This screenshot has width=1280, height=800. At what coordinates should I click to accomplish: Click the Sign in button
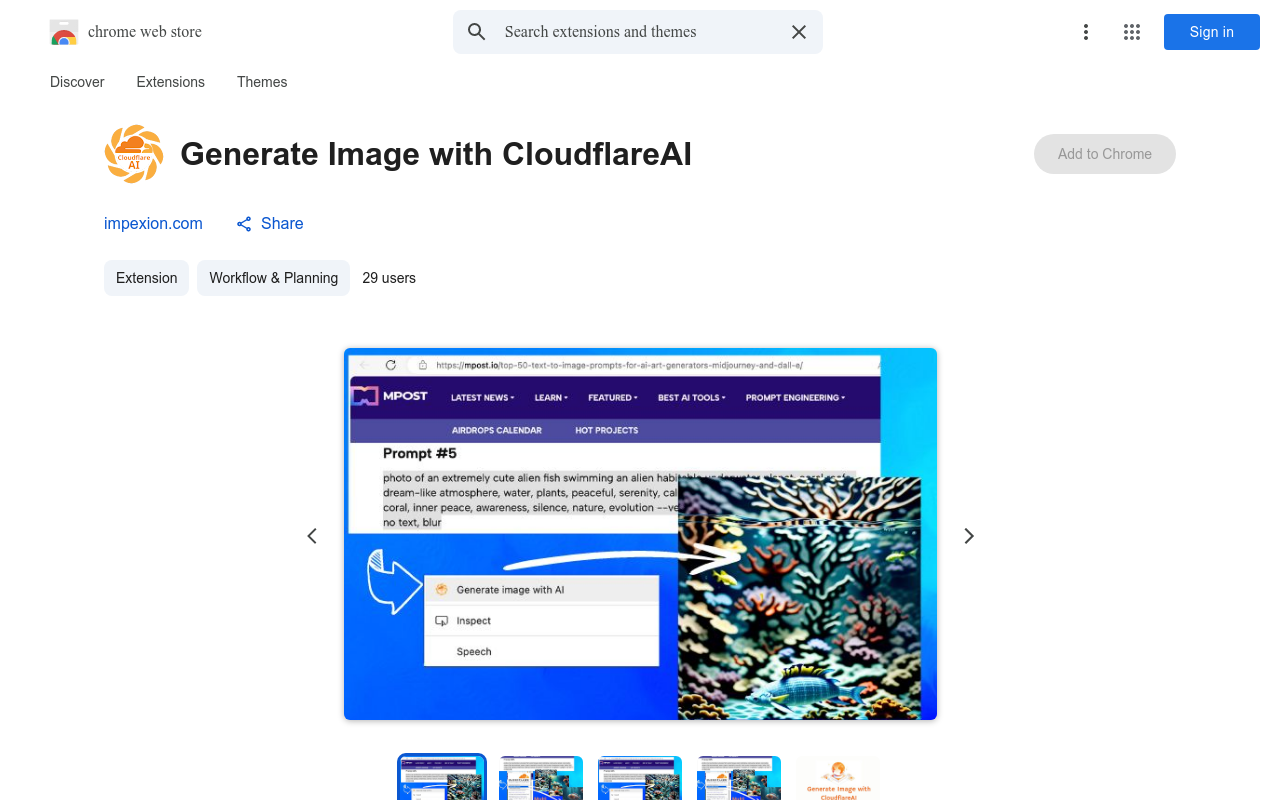[x=1212, y=32]
